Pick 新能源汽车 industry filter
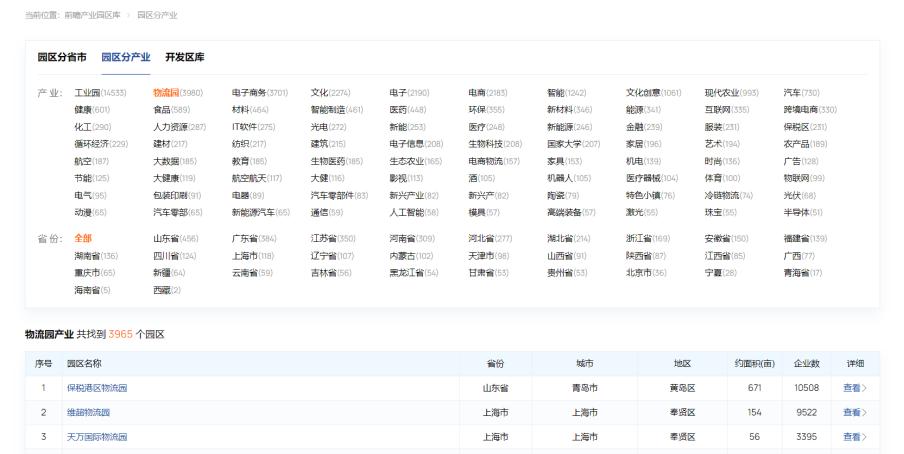 (x=261, y=212)
